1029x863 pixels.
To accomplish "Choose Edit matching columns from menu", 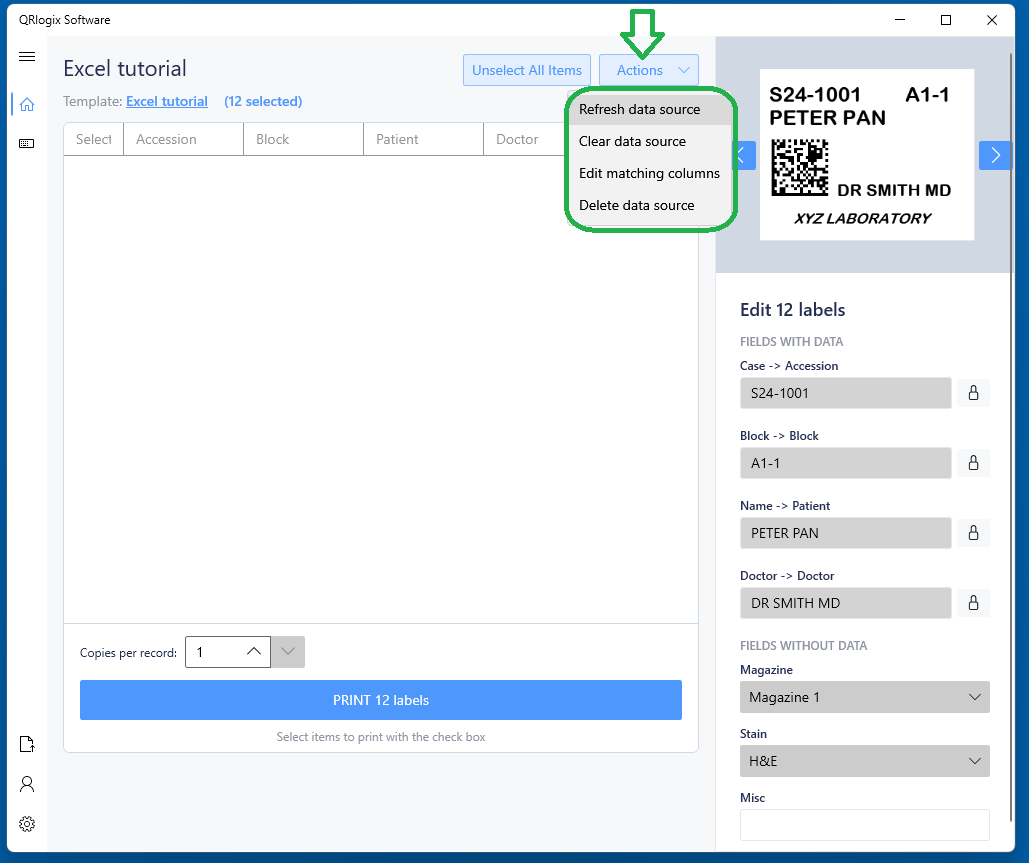I will pos(649,173).
